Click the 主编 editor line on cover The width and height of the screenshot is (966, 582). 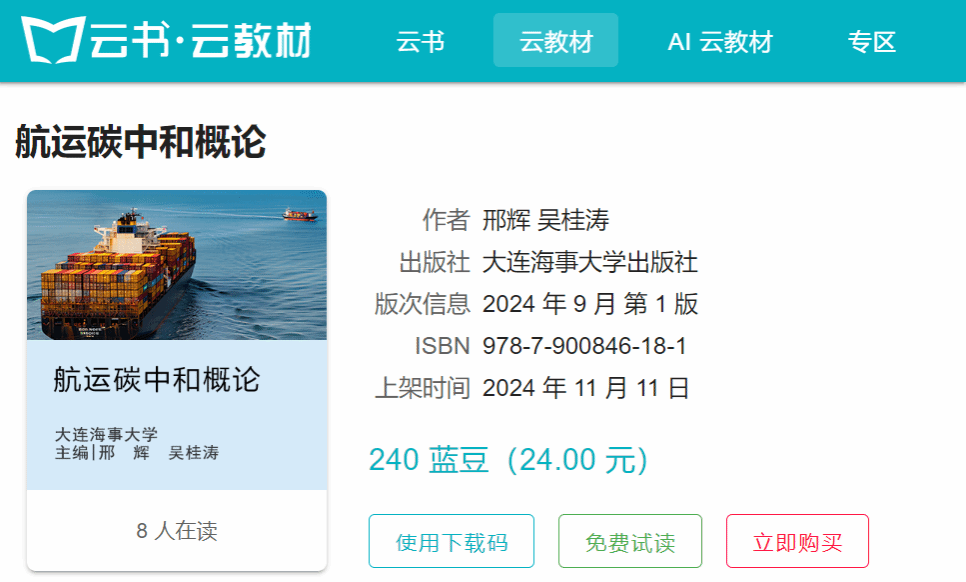(x=137, y=453)
